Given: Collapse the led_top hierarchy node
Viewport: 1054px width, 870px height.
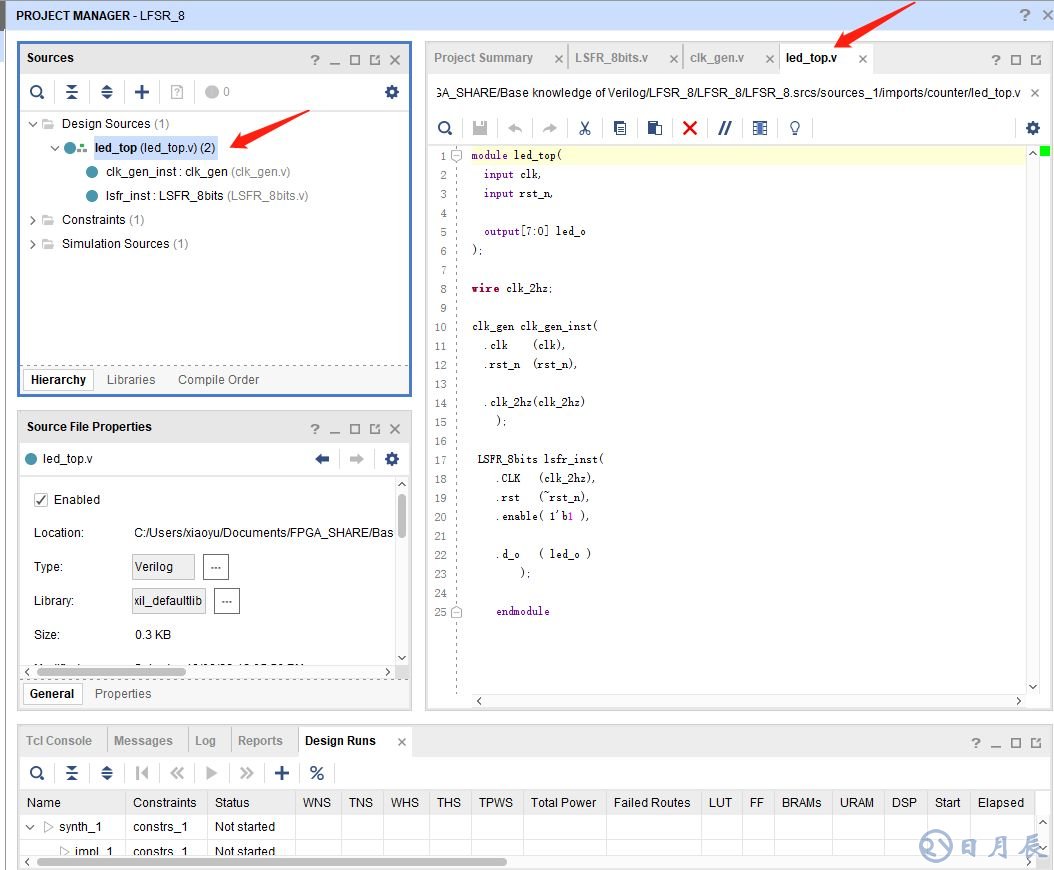Looking at the screenshot, I should pyautogui.click(x=55, y=148).
